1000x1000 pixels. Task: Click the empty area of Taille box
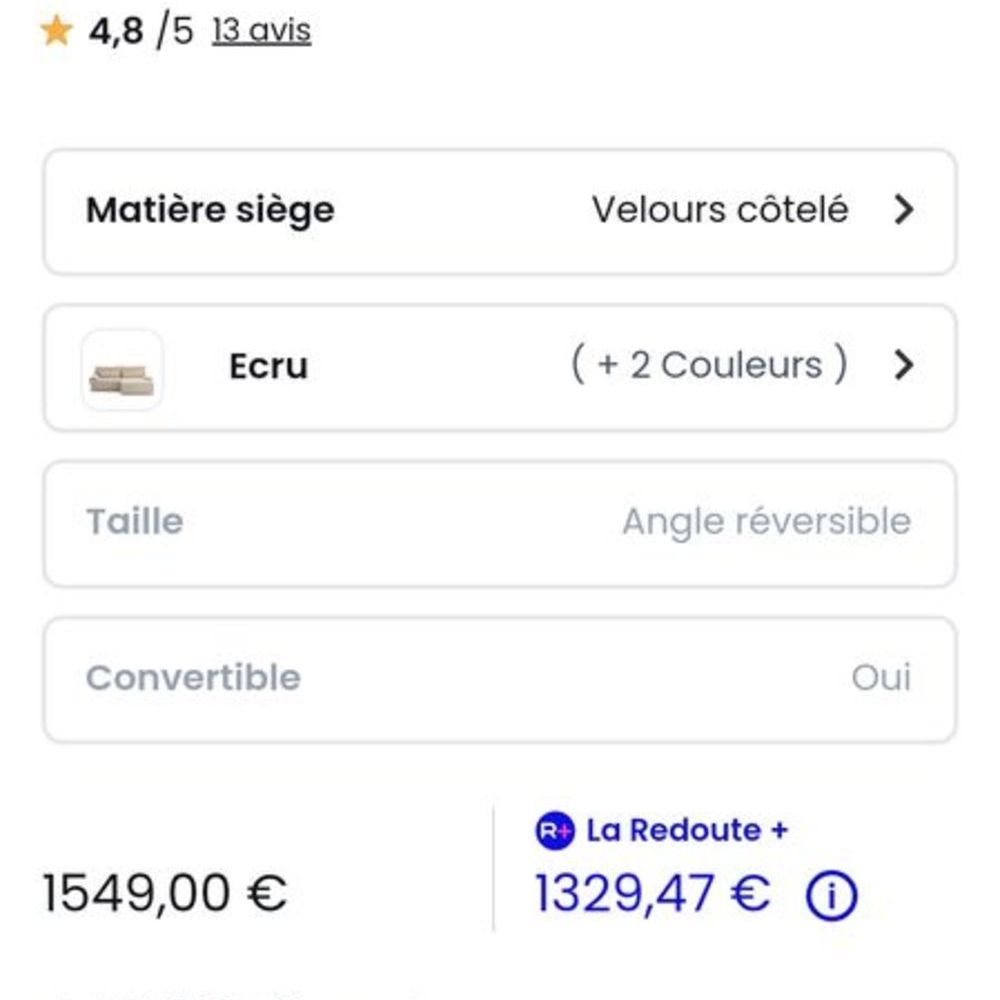(x=402, y=523)
